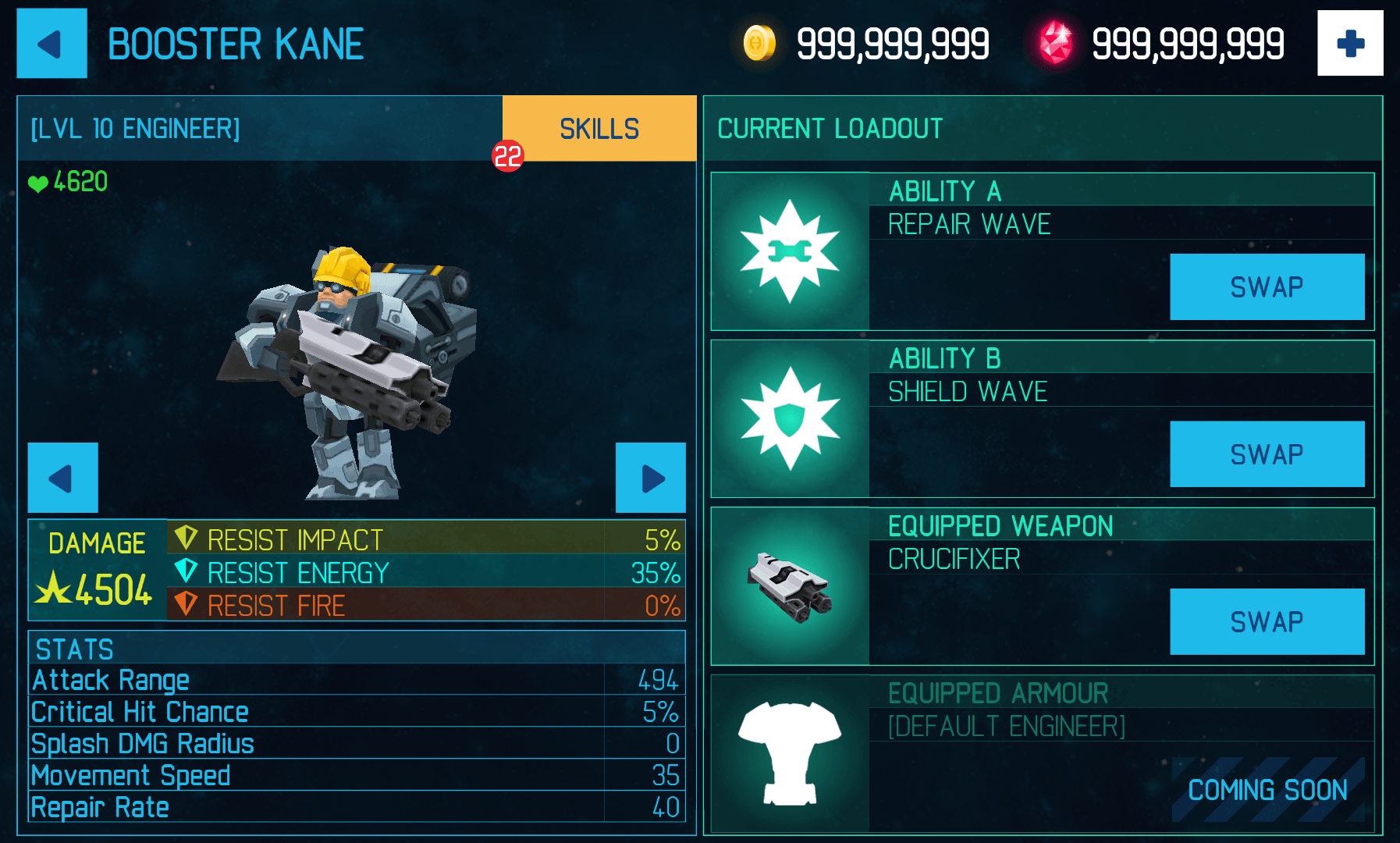
Task: Click the gold coin currency icon
Action: click(x=759, y=43)
